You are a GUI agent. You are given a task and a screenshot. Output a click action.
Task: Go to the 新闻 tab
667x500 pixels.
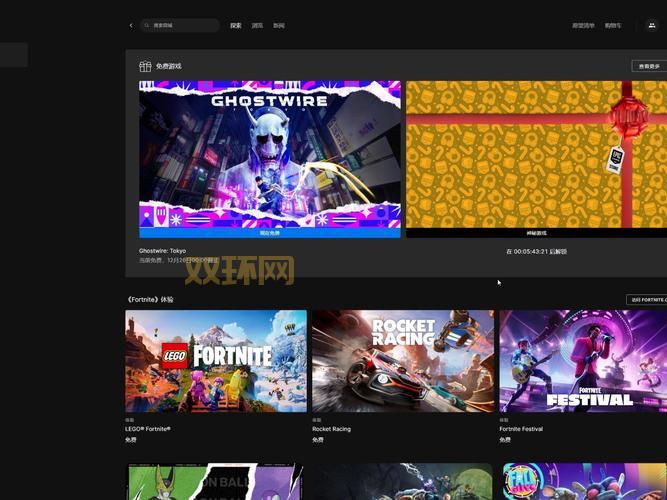279,25
